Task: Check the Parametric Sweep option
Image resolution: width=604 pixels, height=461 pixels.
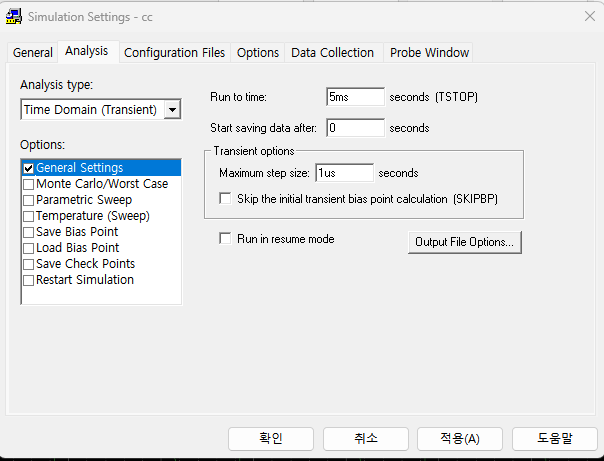Action: click(29, 200)
